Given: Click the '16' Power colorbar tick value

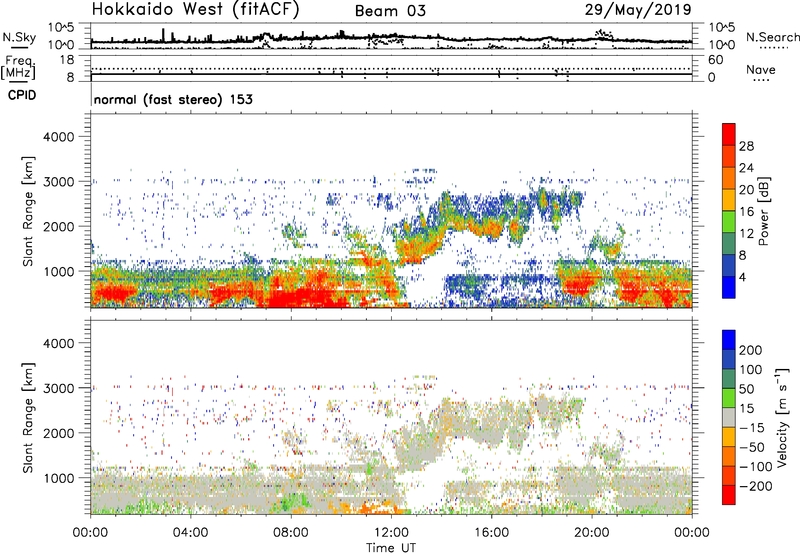Looking at the screenshot, I should (746, 212).
